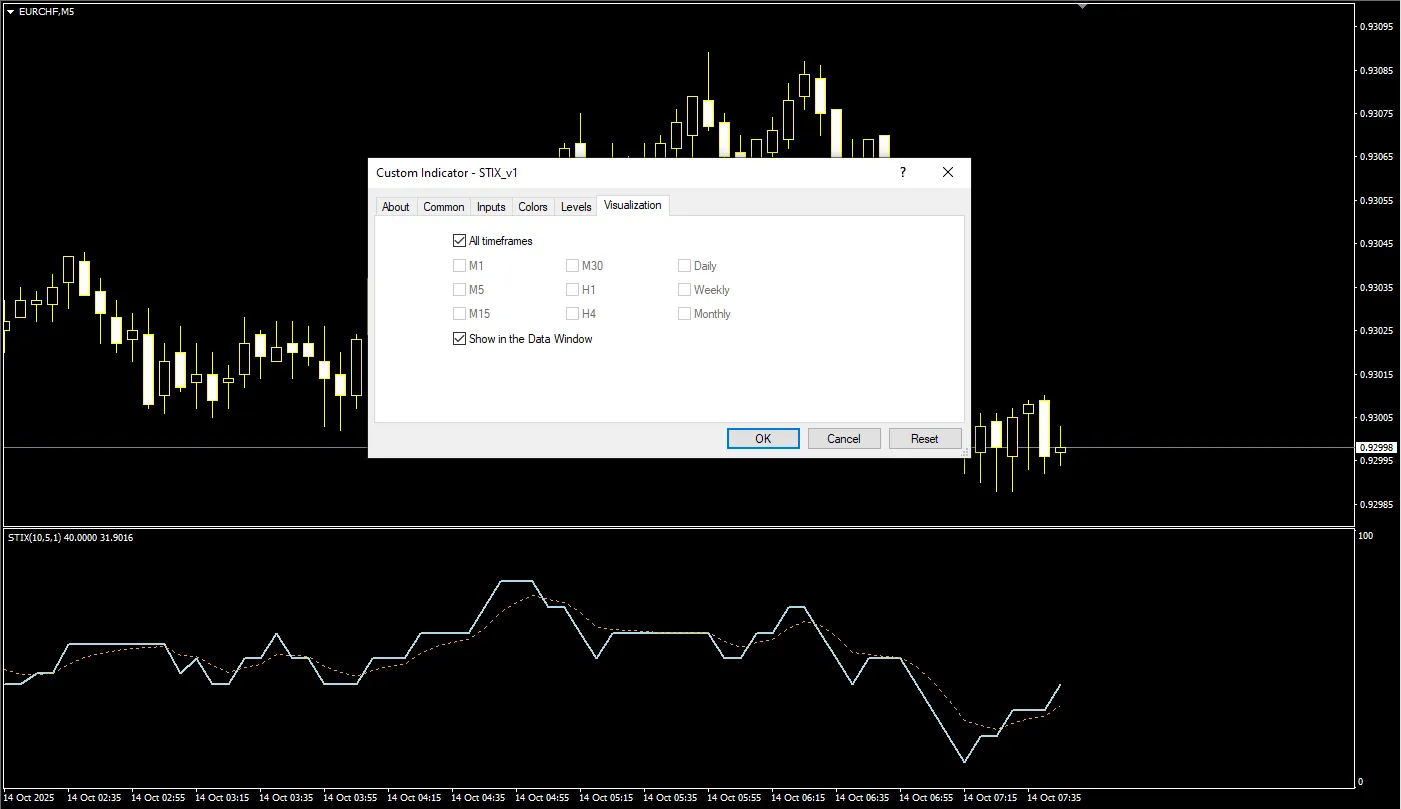Enable the Weekly timeframe checkbox
This screenshot has width=1401, height=809.
685,290
